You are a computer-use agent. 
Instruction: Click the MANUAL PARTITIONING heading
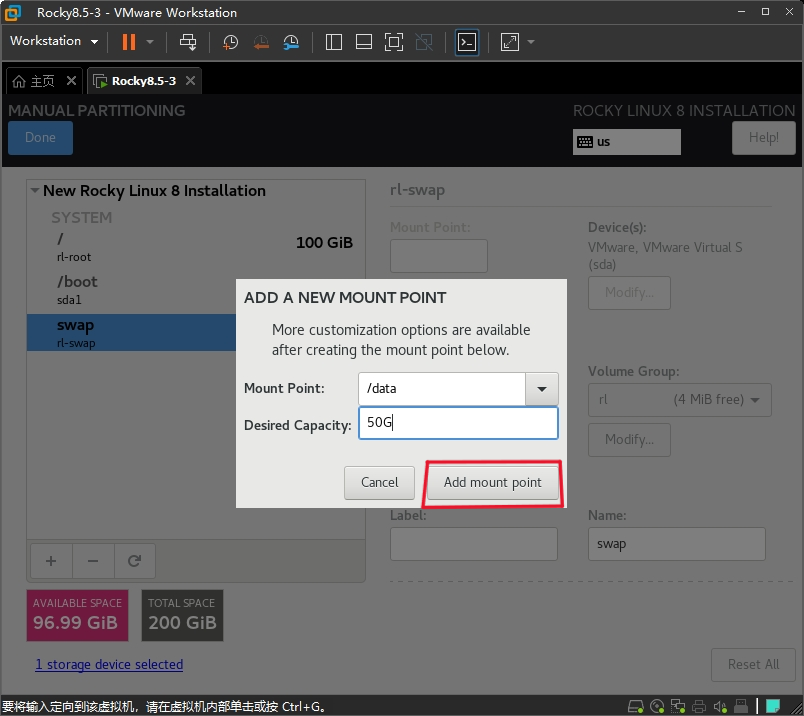click(x=97, y=110)
